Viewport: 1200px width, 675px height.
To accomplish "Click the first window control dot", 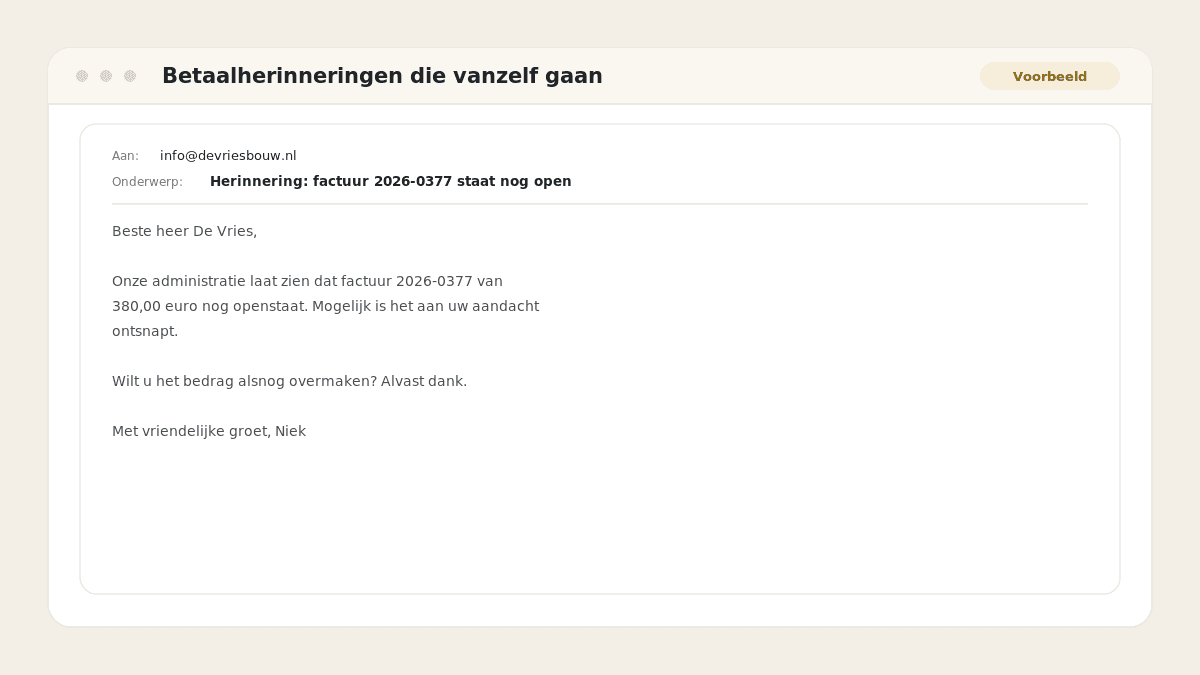I will [x=82, y=76].
